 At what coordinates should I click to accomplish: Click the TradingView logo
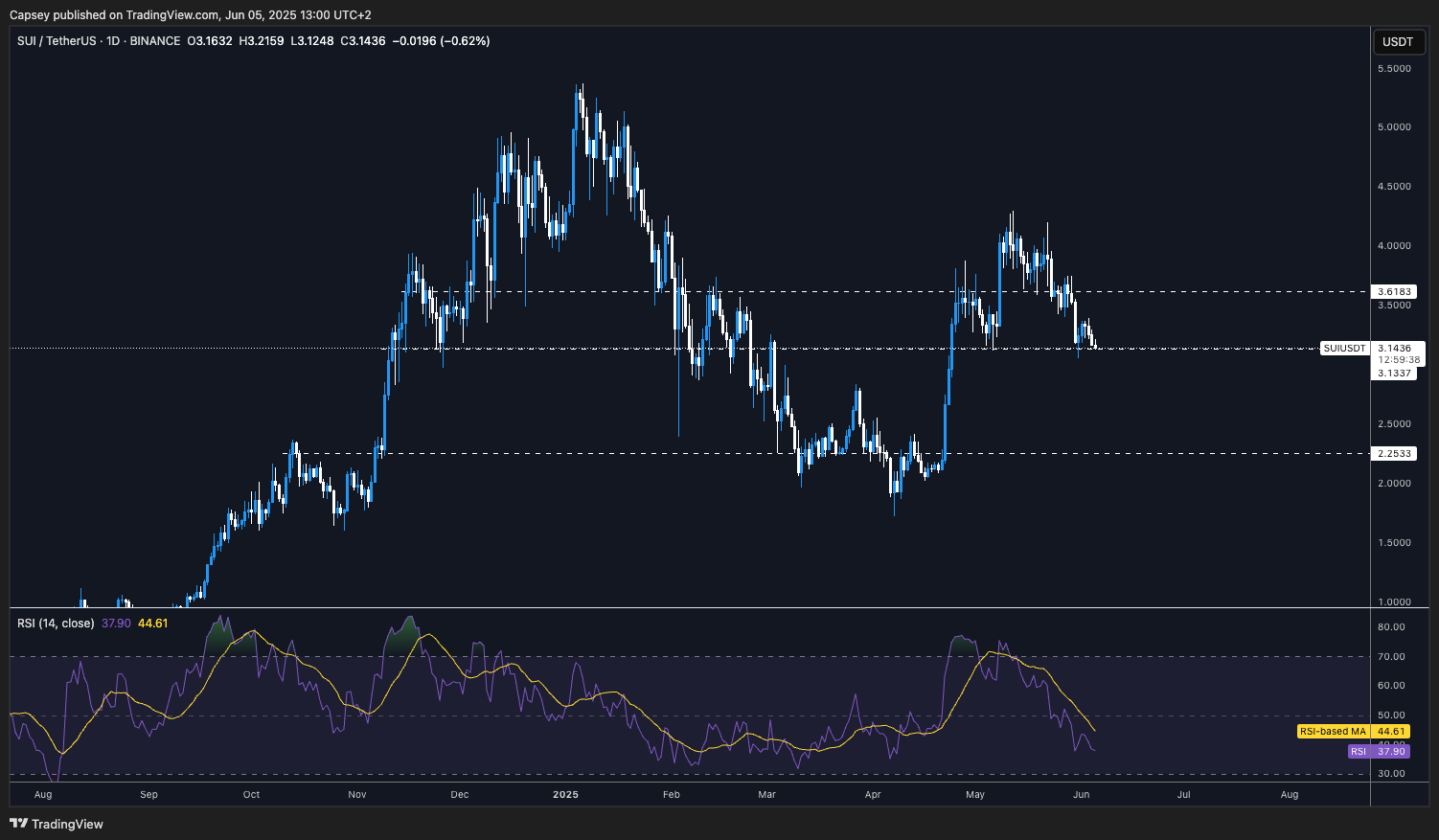[x=57, y=824]
